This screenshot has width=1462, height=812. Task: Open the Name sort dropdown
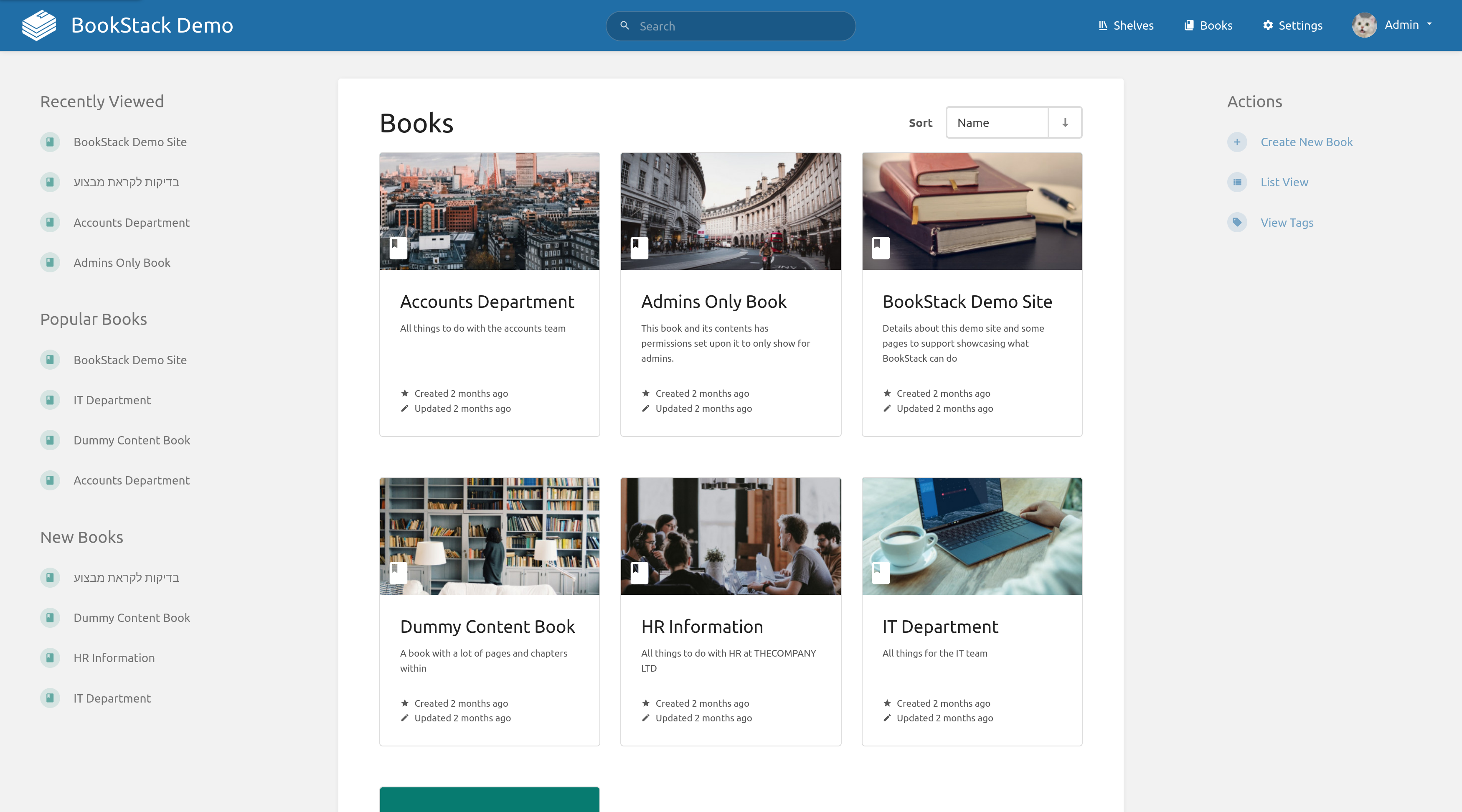tap(997, 122)
